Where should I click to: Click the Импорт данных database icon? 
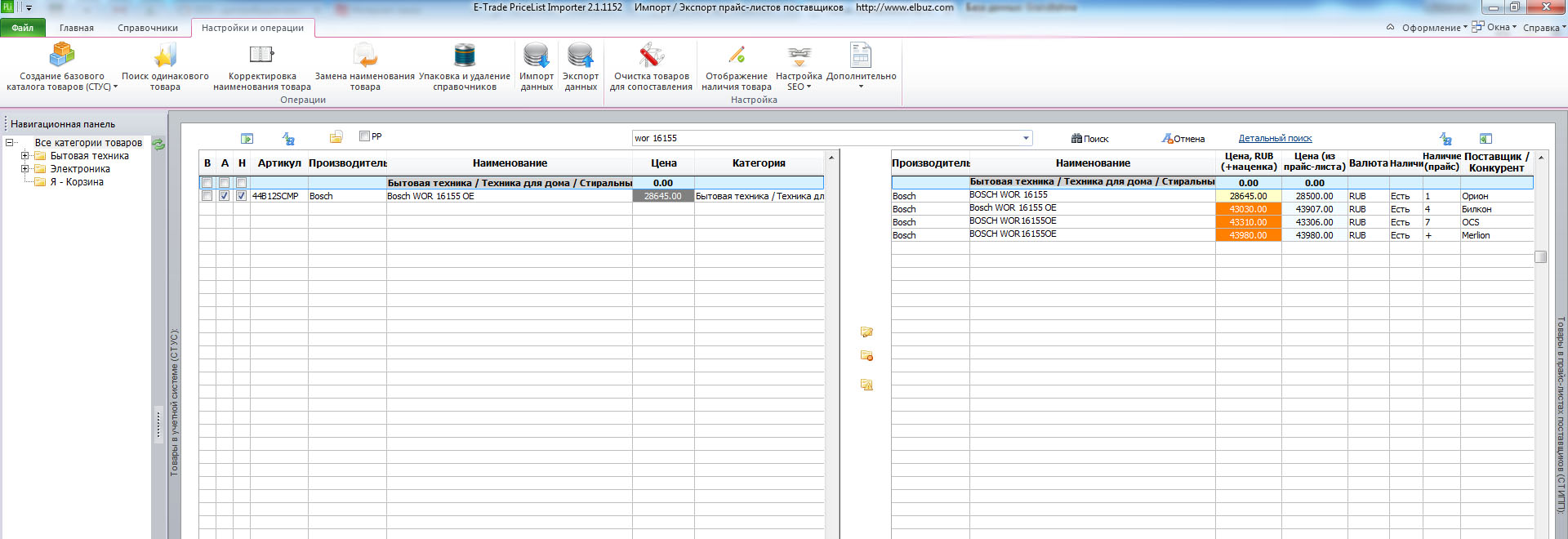click(537, 55)
